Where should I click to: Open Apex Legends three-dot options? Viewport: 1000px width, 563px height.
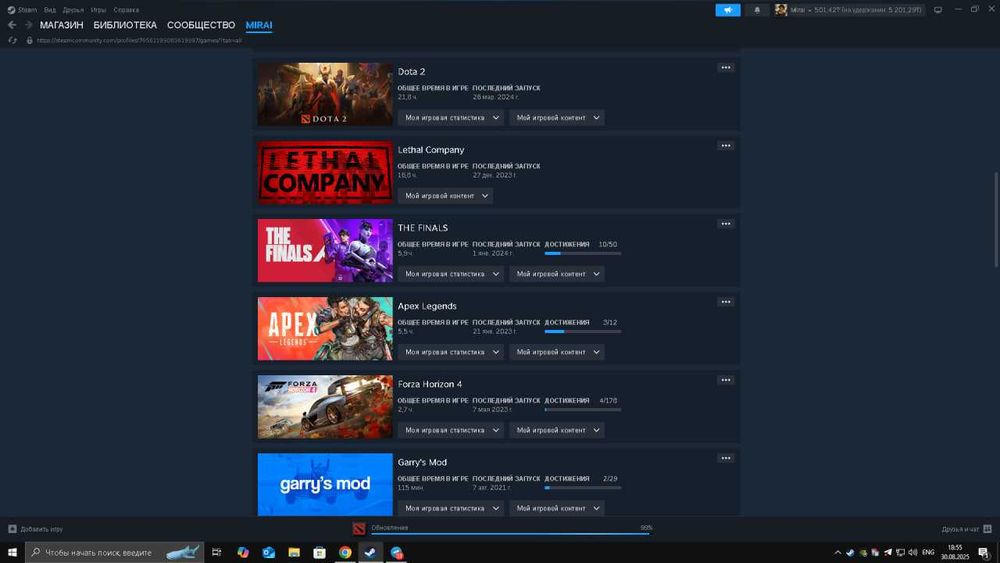(726, 302)
